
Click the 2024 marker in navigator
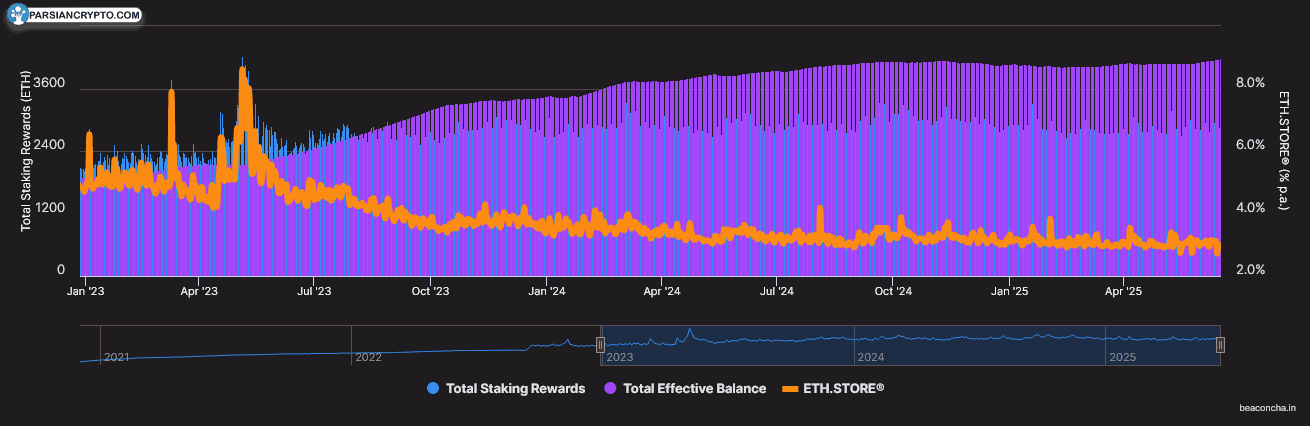pos(870,357)
